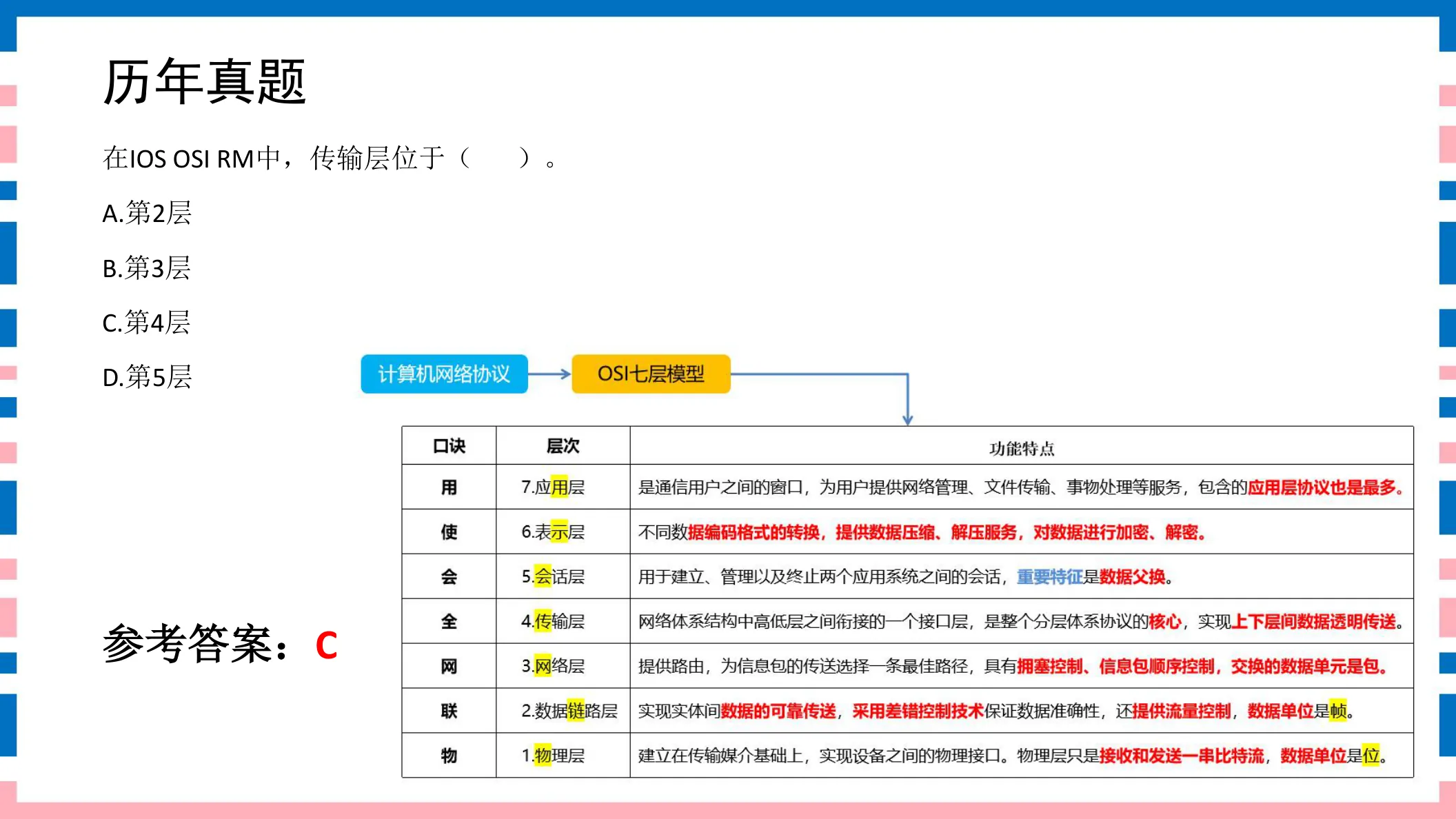Click the description starting 是通信用户之间的窗口
Screen dimensions: 1456x819
point(1022,487)
